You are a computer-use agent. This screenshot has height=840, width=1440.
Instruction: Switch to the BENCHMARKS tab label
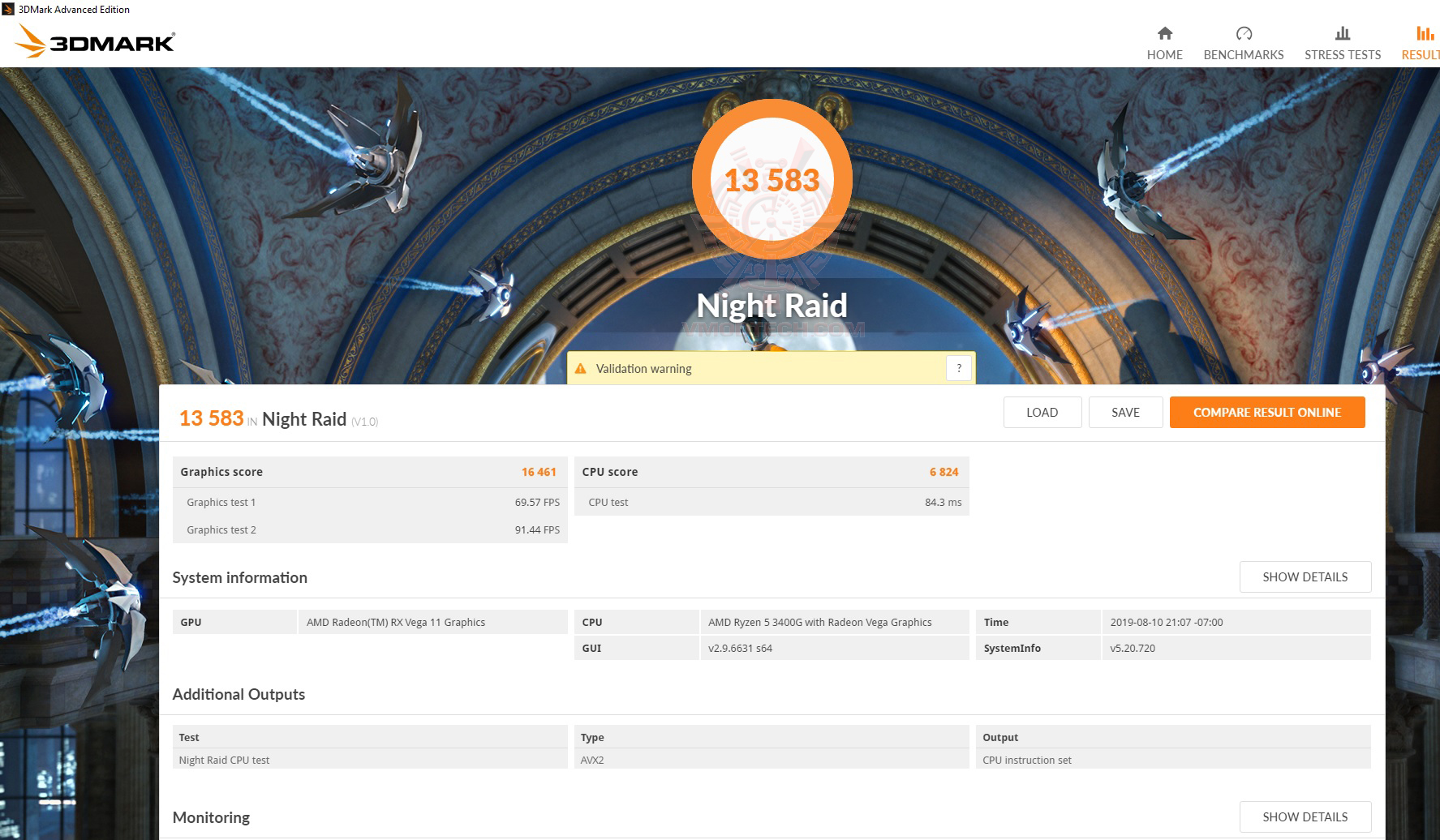click(x=1244, y=55)
